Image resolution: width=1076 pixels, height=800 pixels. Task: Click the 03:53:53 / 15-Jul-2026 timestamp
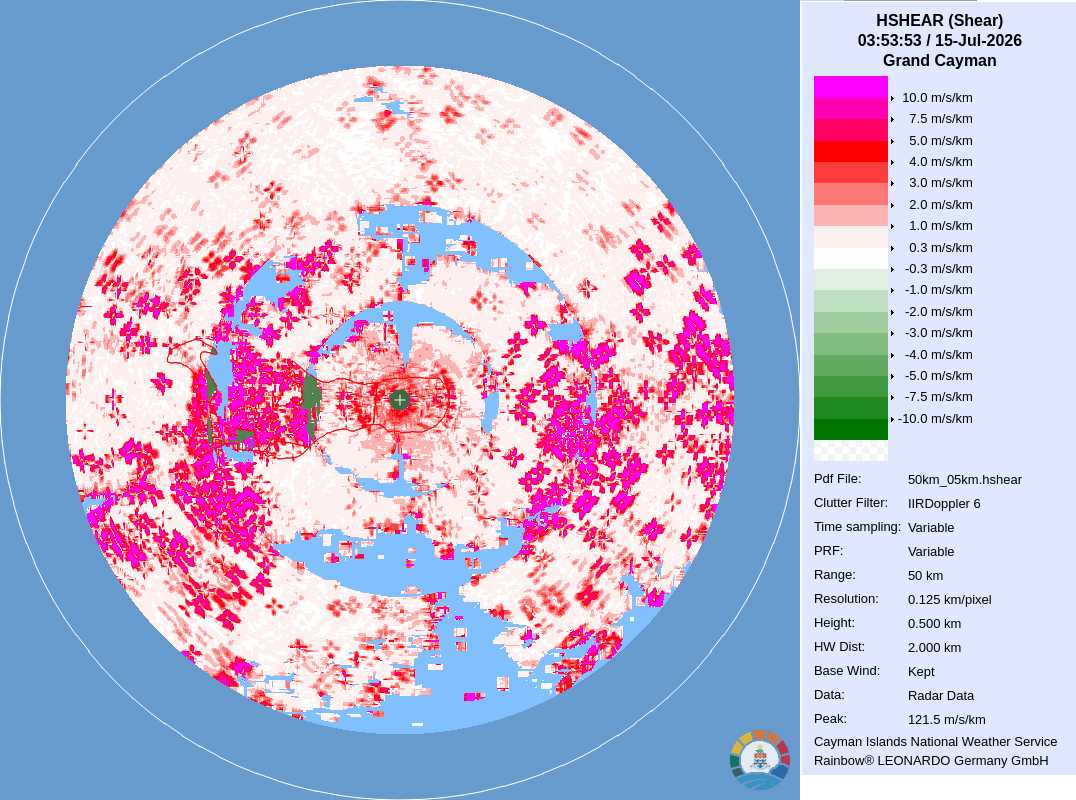click(939, 40)
